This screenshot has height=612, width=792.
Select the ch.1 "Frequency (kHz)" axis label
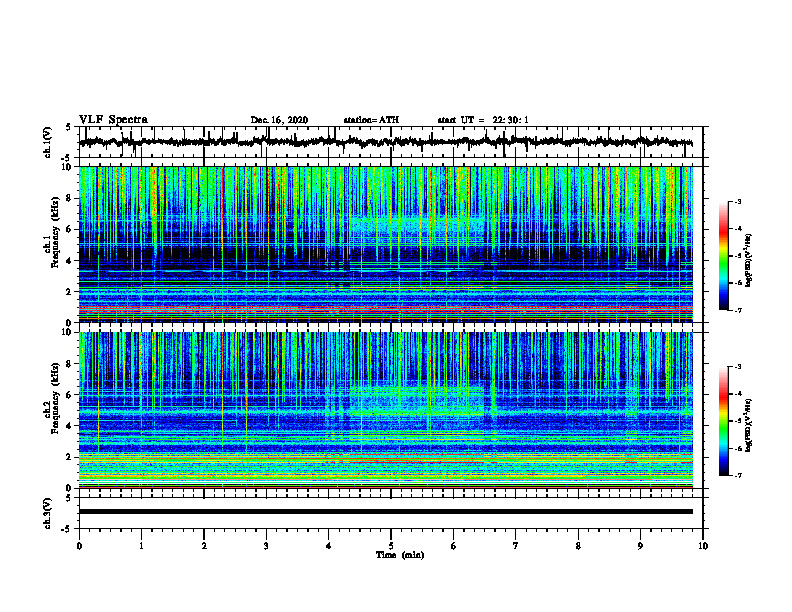(x=56, y=233)
